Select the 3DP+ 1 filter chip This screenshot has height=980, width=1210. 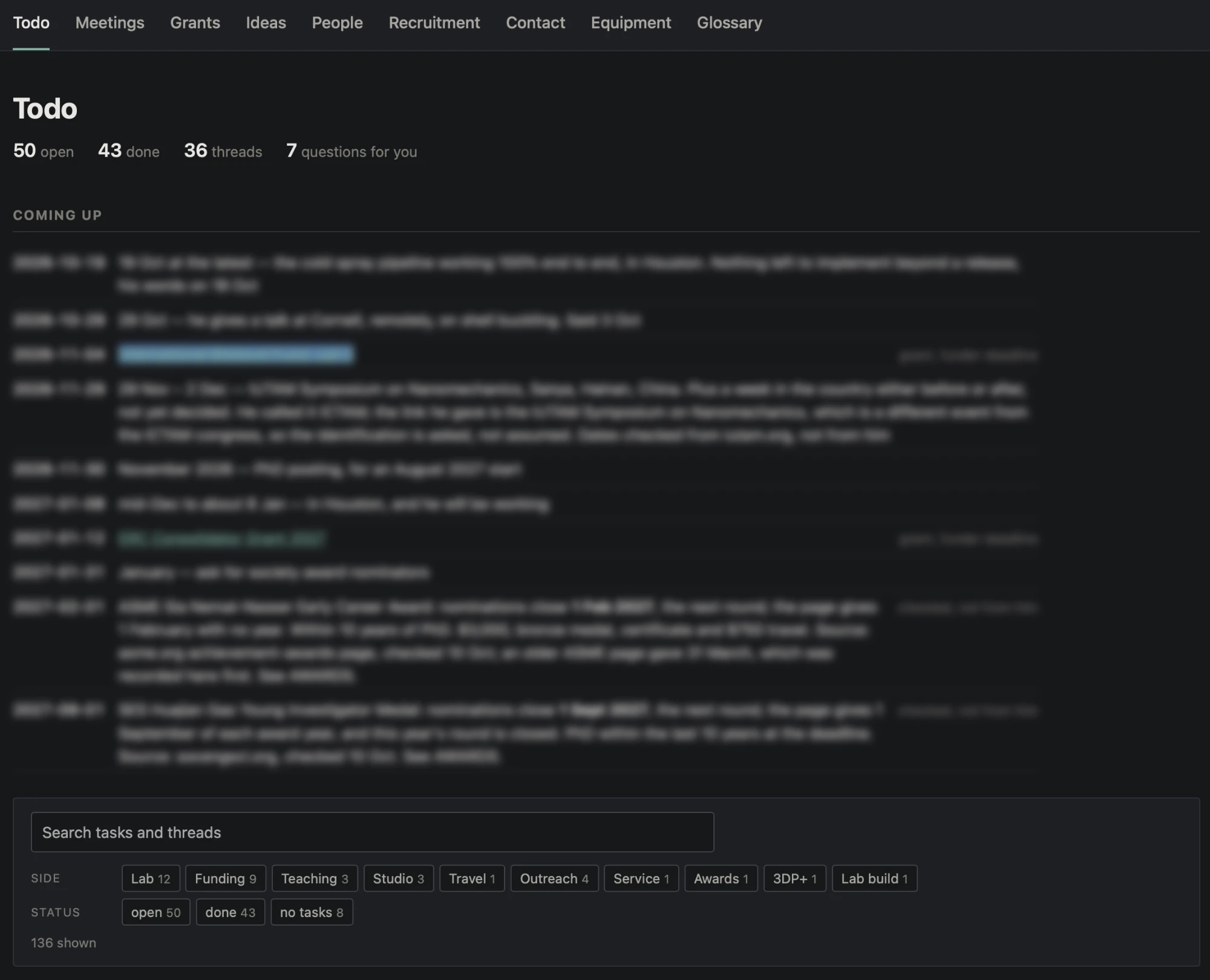coord(795,878)
